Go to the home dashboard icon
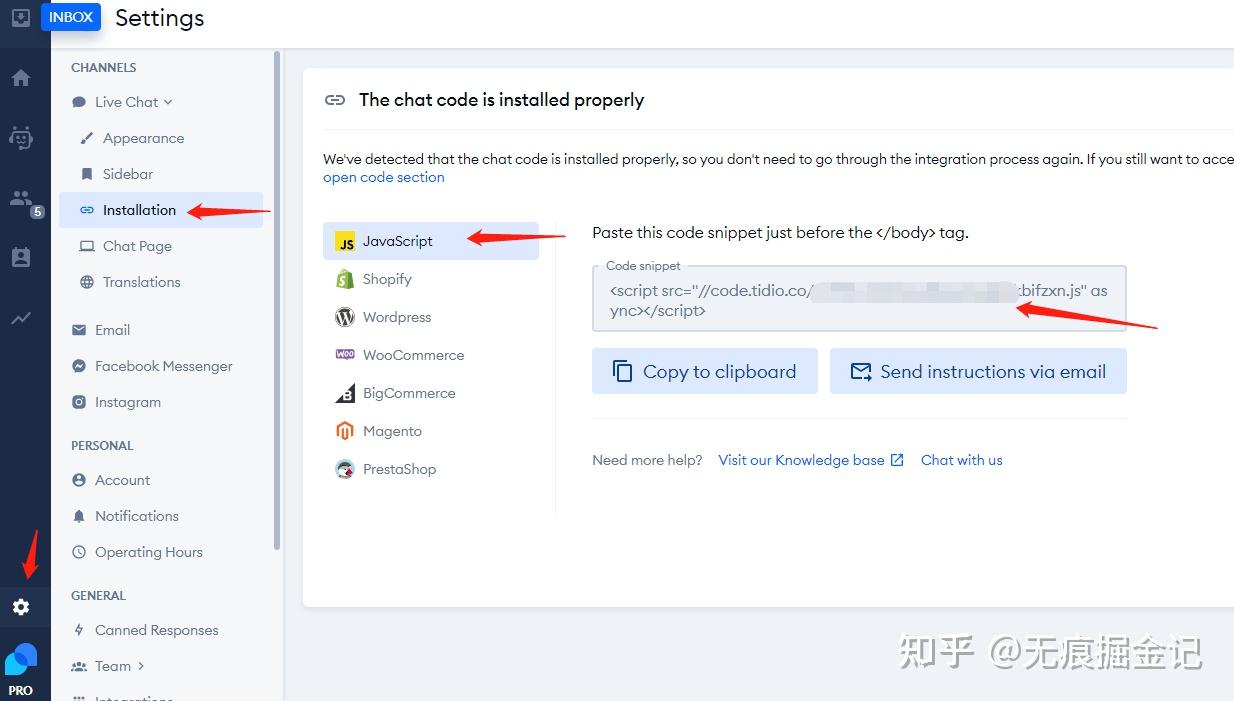Screen dimensions: 1234x701 [21, 78]
